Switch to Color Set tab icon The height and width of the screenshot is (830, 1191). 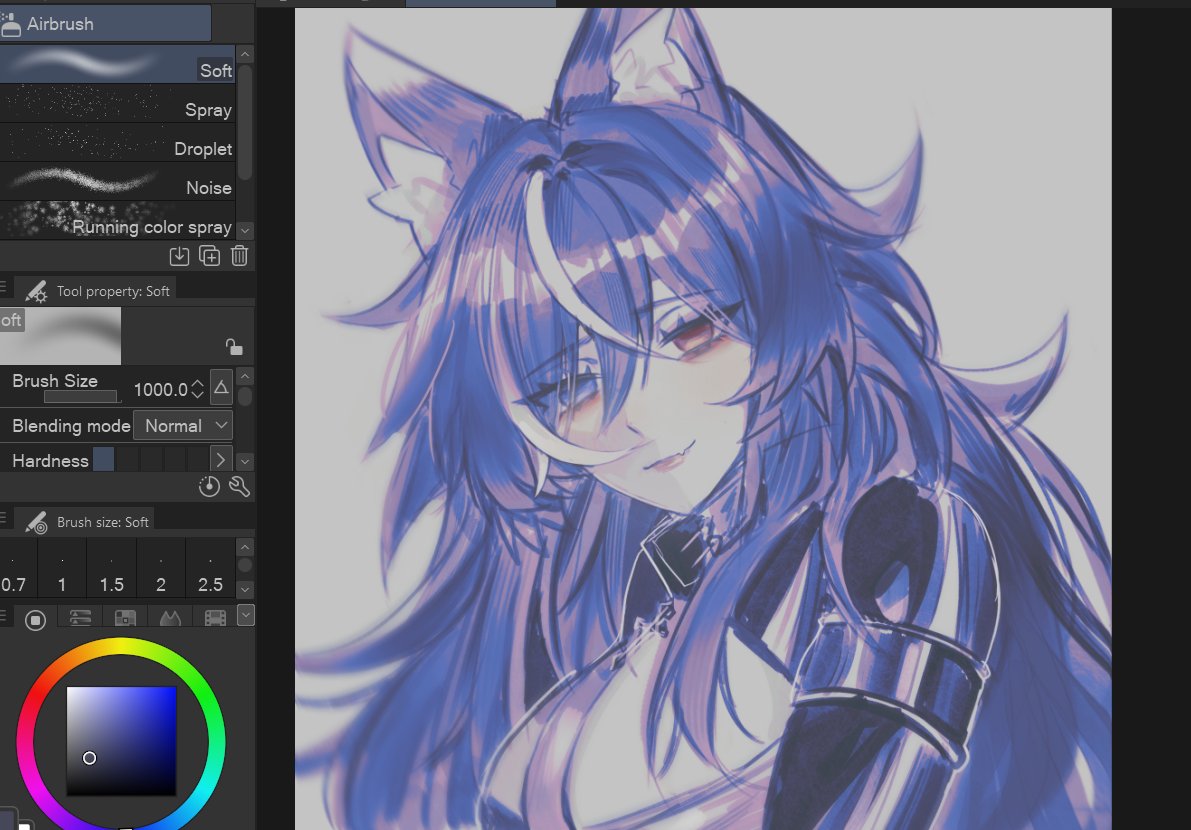pos(125,618)
